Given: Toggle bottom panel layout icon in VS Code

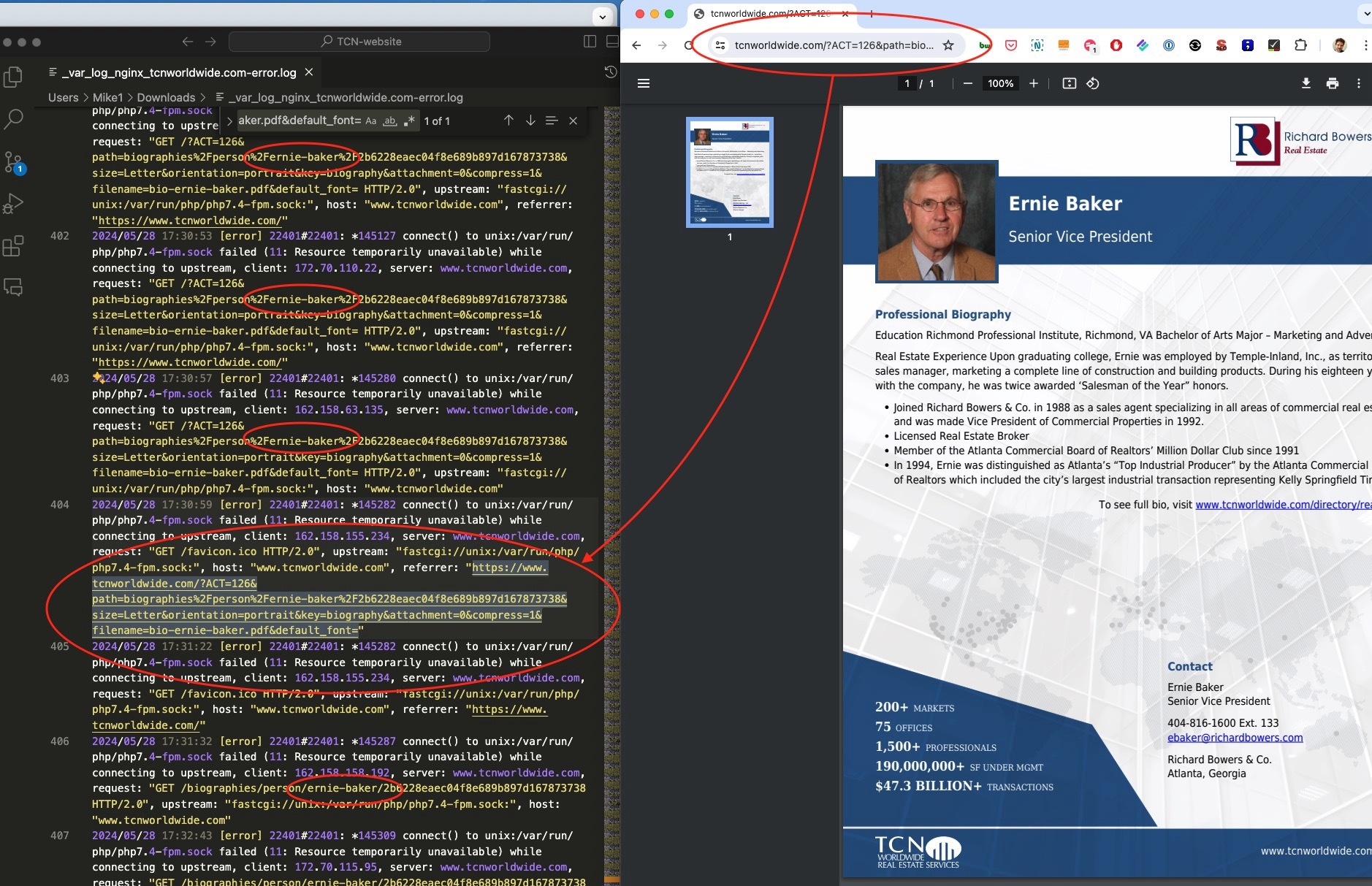Looking at the screenshot, I should [x=612, y=42].
